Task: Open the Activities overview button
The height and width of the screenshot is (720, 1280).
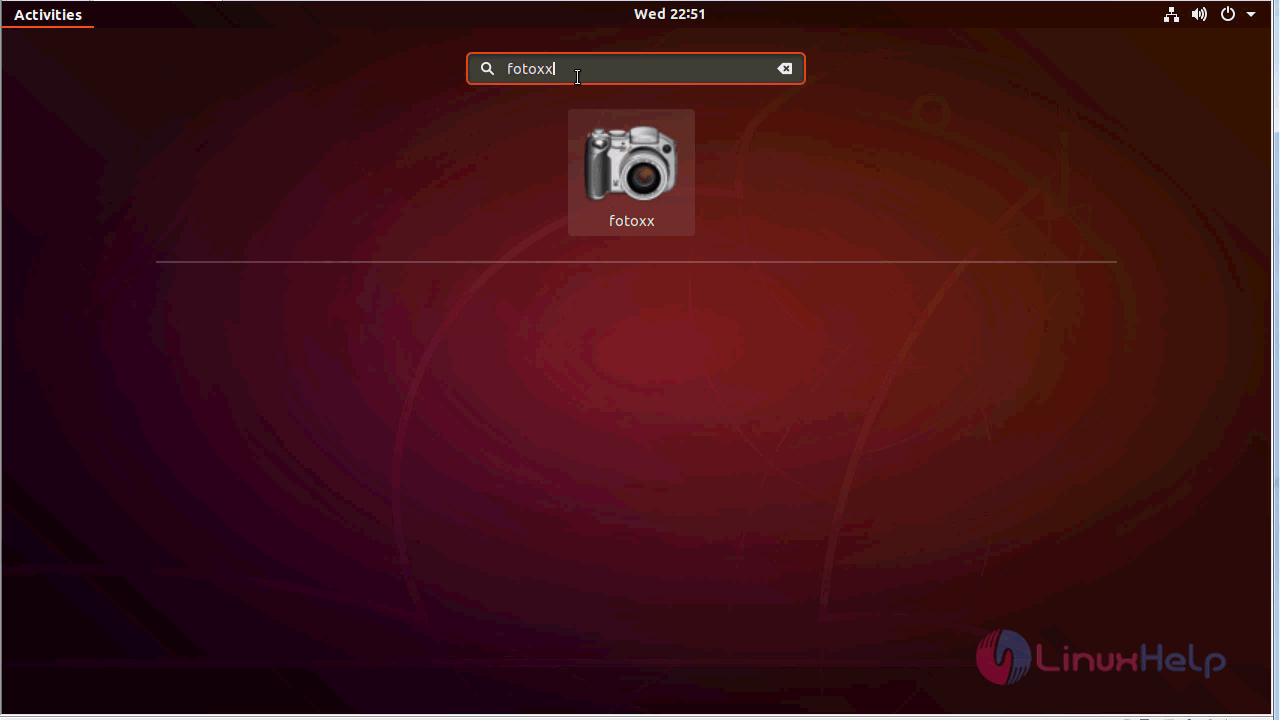Action: point(48,14)
